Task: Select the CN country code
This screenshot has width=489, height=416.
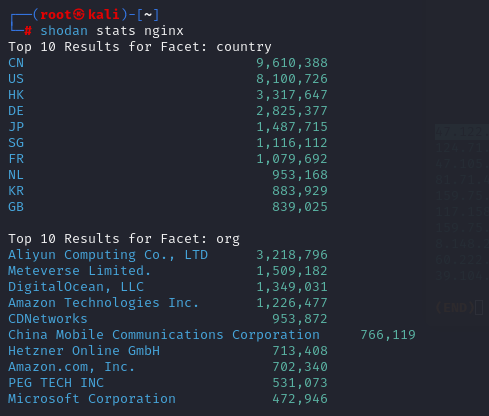Action: tap(16, 63)
